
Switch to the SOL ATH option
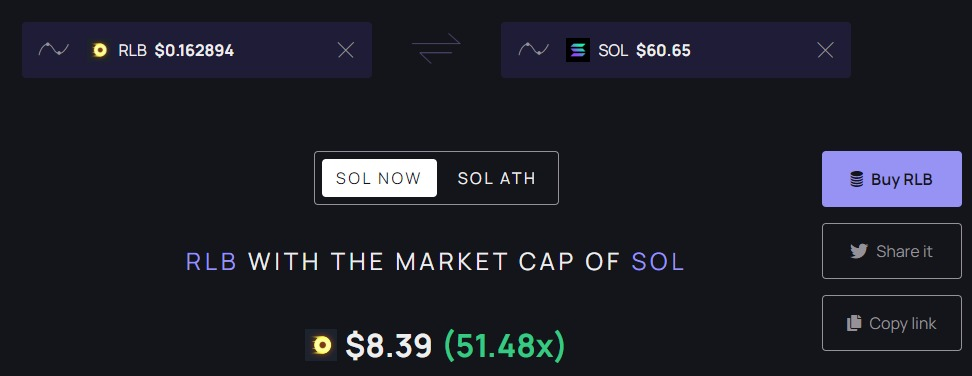(496, 178)
